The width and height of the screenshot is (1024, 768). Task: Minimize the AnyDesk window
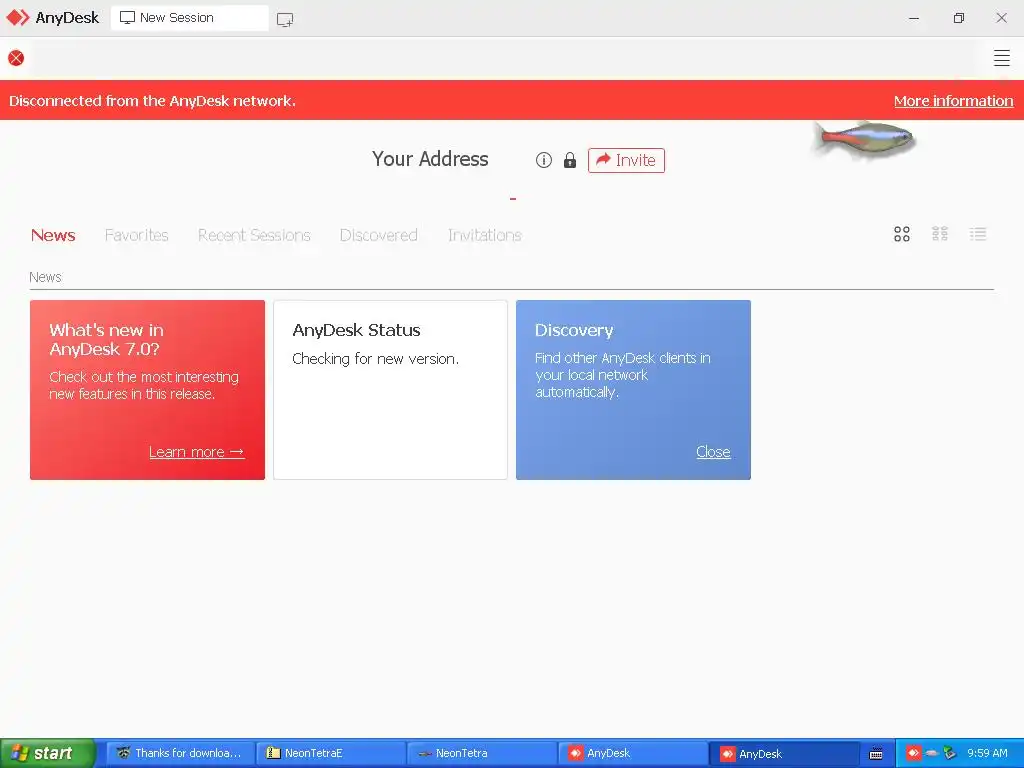tap(914, 18)
